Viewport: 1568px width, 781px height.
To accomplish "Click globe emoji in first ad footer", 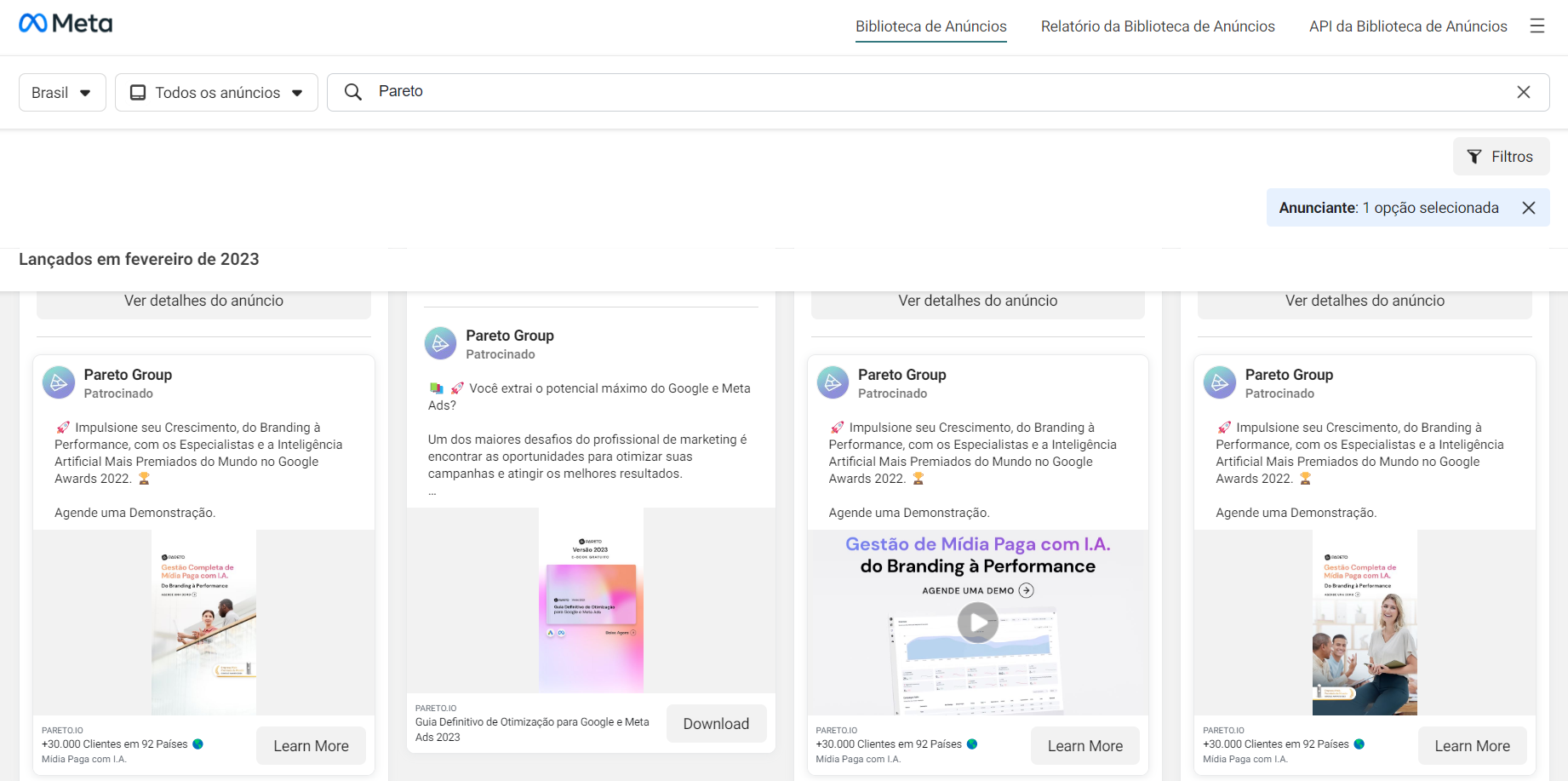I will click(197, 744).
